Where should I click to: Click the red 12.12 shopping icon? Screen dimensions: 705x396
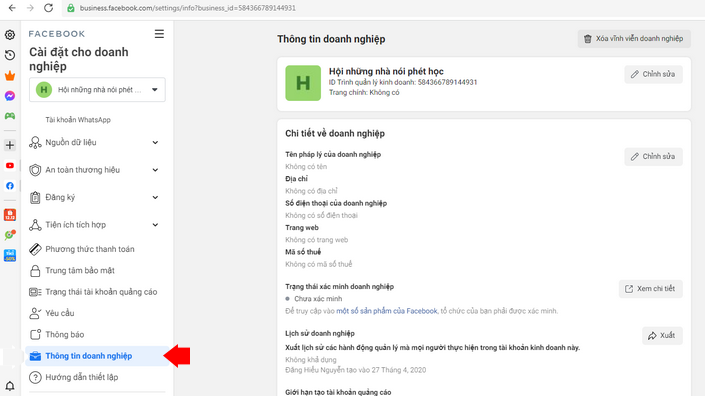point(10,215)
